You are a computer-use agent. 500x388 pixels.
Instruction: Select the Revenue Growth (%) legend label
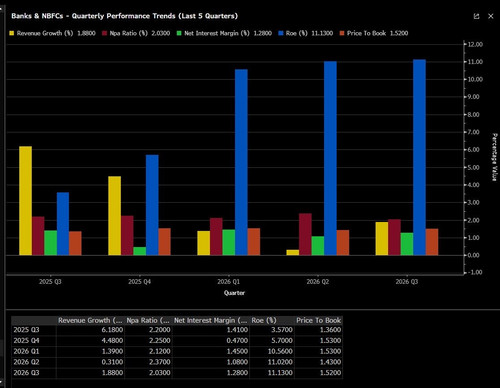[x=45, y=33]
